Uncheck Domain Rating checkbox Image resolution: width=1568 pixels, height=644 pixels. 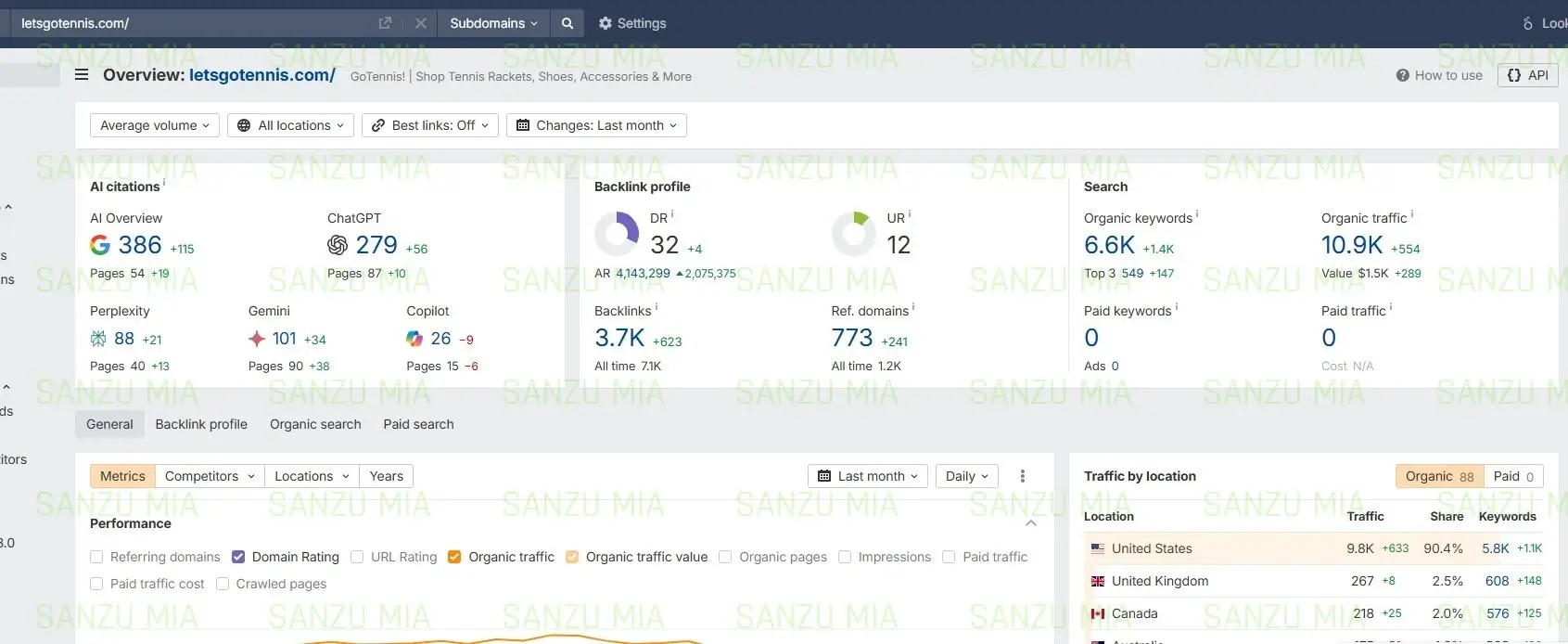click(238, 557)
